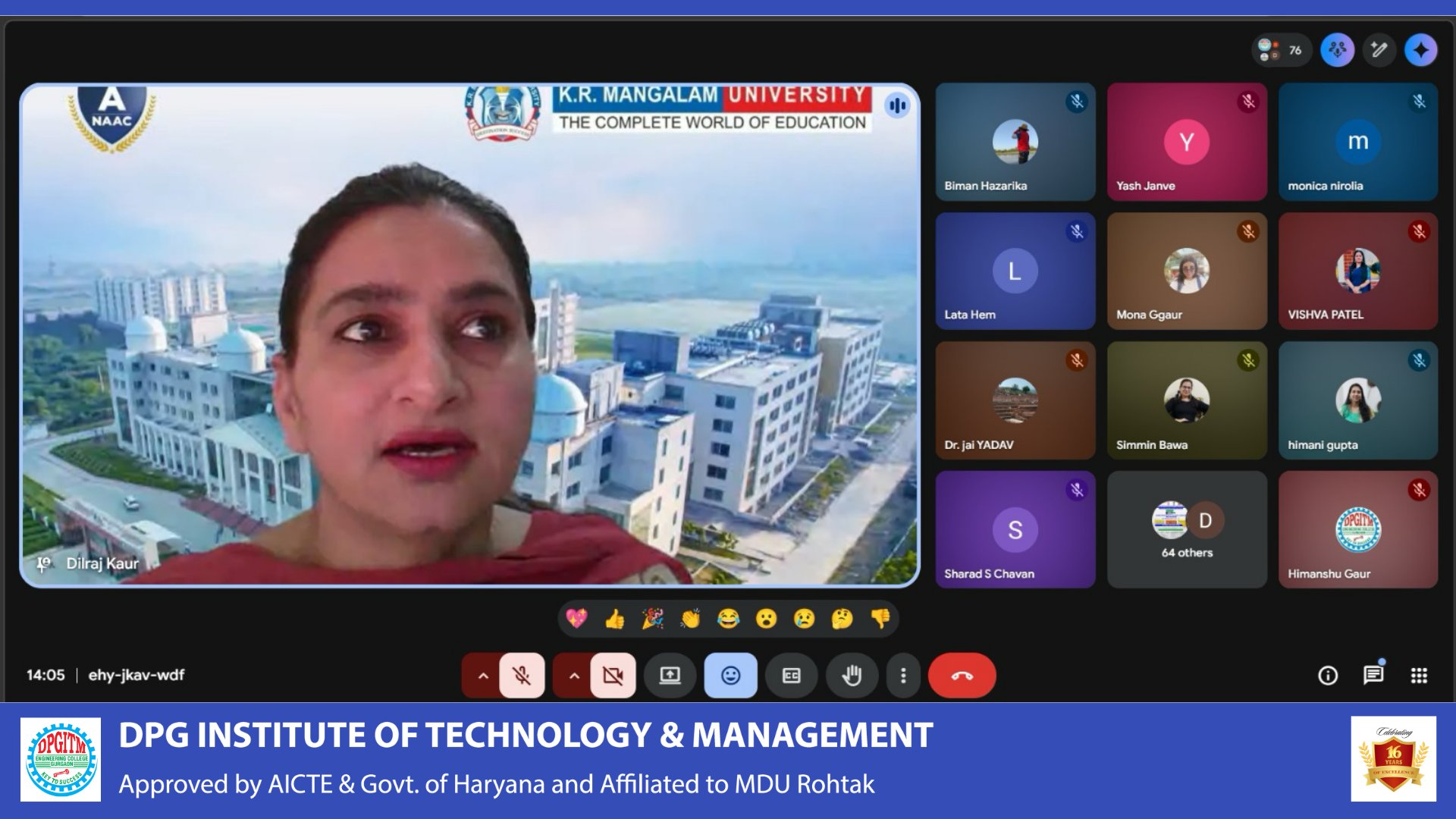This screenshot has width=1456, height=819.
Task: Unmute the microphone
Action: (522, 675)
